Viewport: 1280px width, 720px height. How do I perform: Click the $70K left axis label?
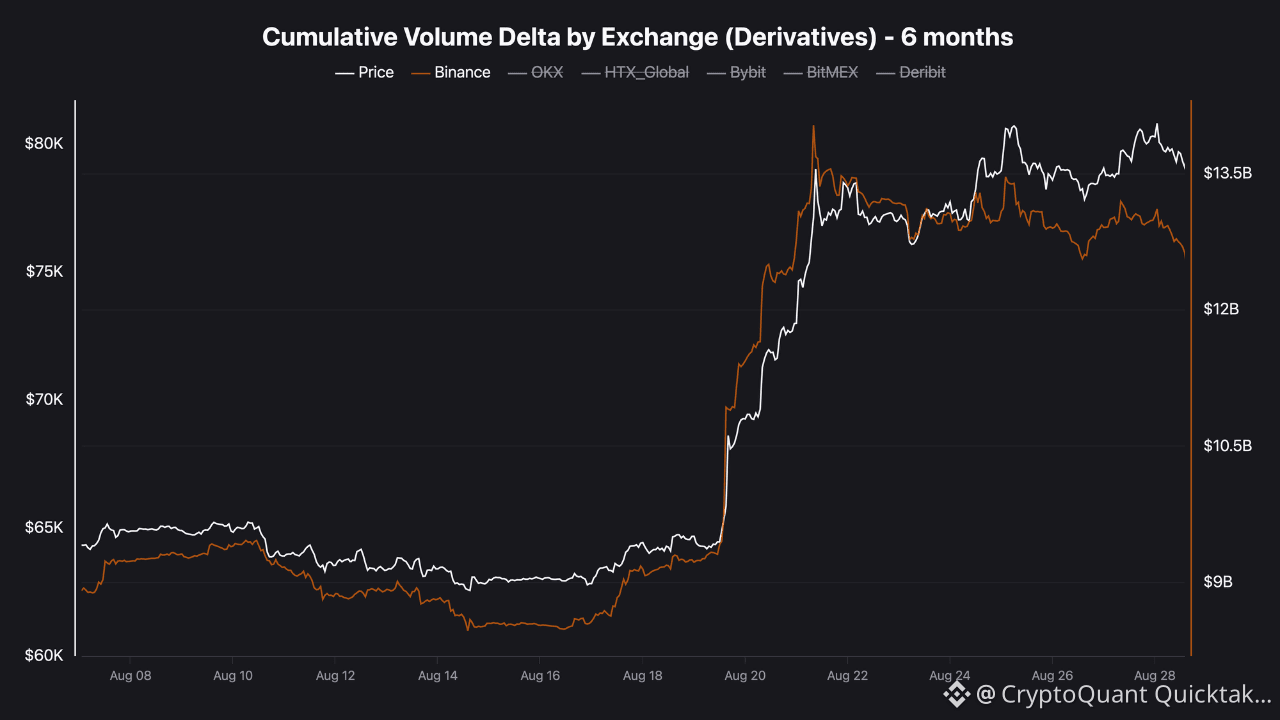tap(44, 400)
